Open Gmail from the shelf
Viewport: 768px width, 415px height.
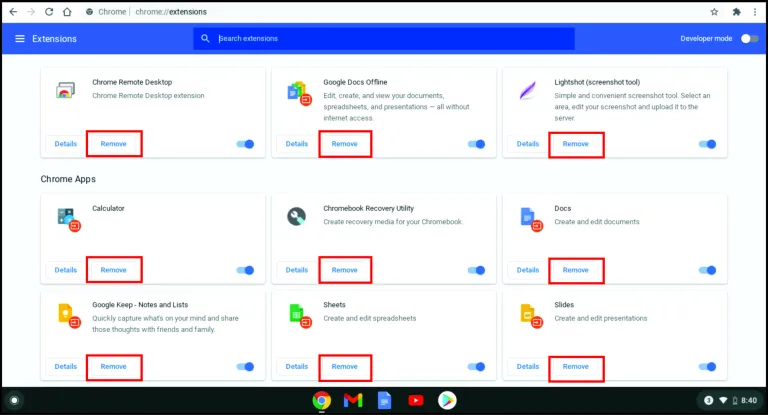[353, 401]
